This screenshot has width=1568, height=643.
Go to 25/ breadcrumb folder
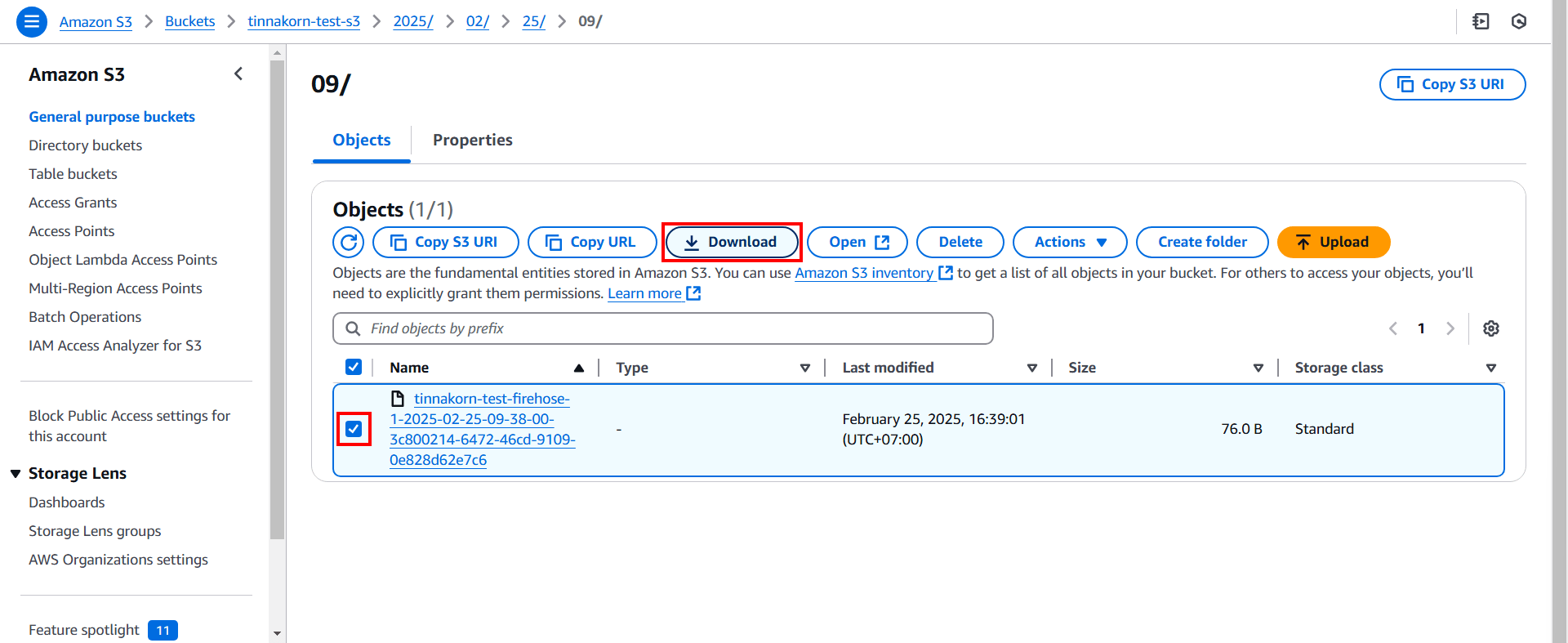point(534,21)
